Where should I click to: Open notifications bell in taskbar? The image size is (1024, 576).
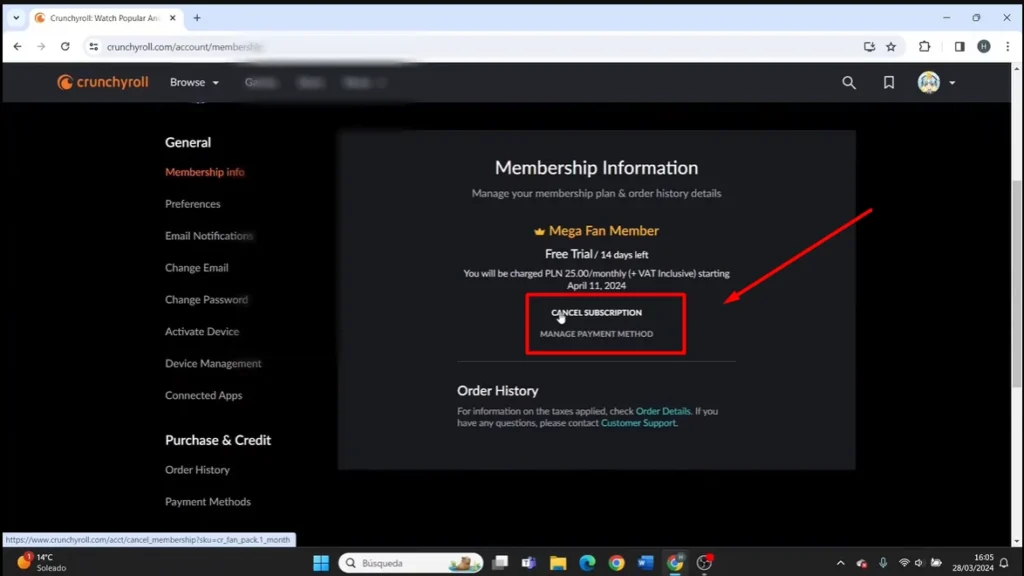pos(1004,563)
